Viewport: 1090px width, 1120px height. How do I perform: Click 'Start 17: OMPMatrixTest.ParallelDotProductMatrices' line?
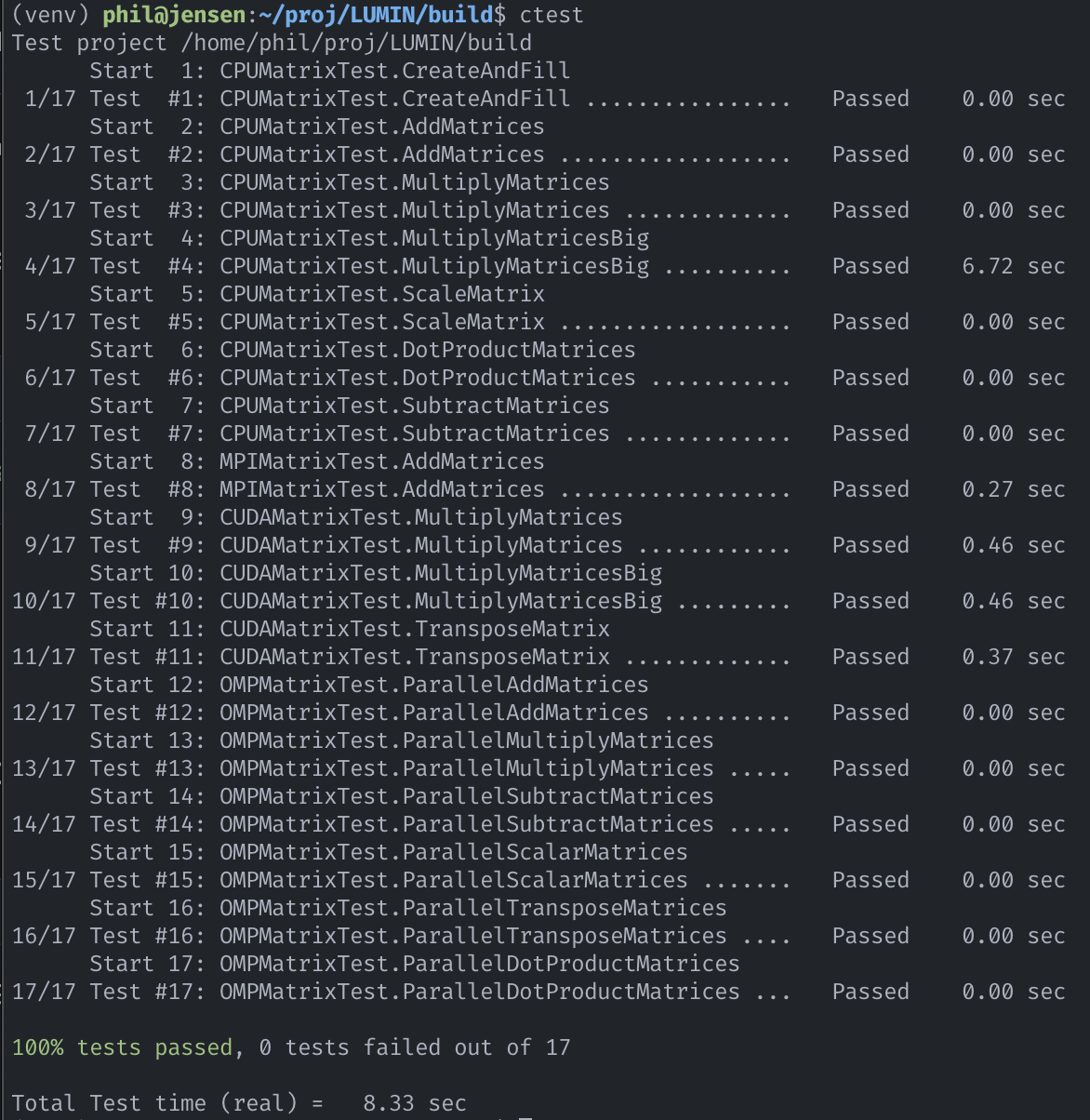tap(415, 964)
